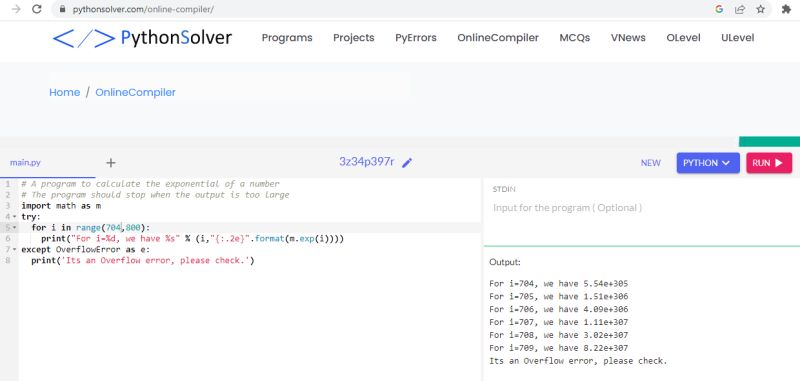Viewport: 800px width, 381px height.
Task: Click the 'except OverflowError as e:' line
Action: [x=86, y=249]
